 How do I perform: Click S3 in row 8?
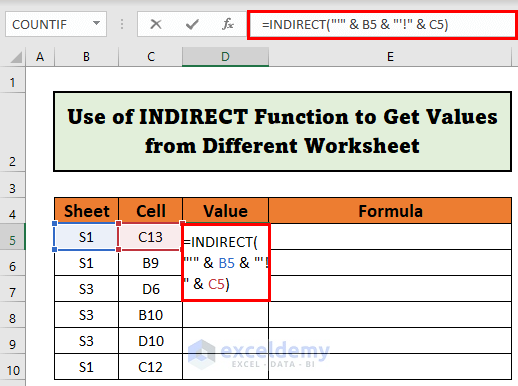tap(86, 315)
